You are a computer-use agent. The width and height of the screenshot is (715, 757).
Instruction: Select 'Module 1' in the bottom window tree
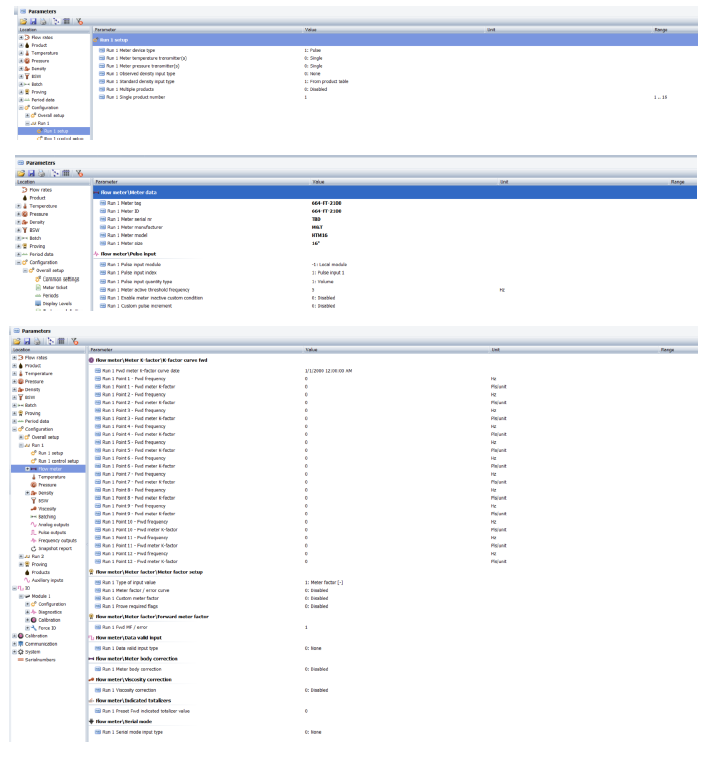(41, 596)
